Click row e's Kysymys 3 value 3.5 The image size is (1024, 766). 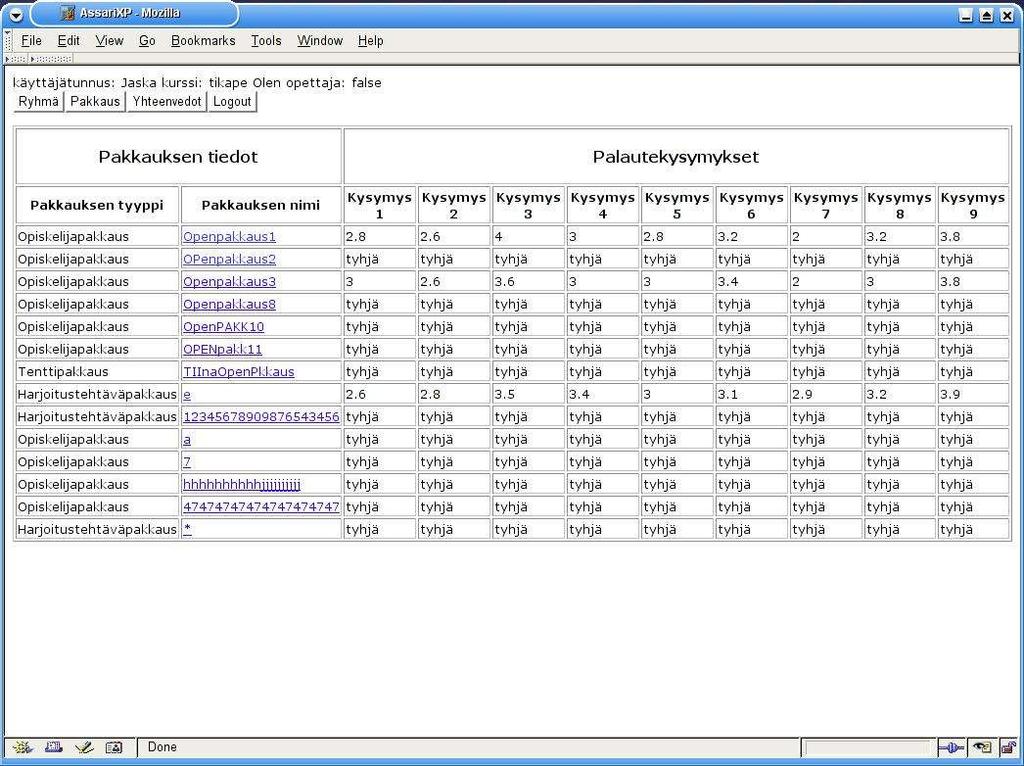point(505,394)
